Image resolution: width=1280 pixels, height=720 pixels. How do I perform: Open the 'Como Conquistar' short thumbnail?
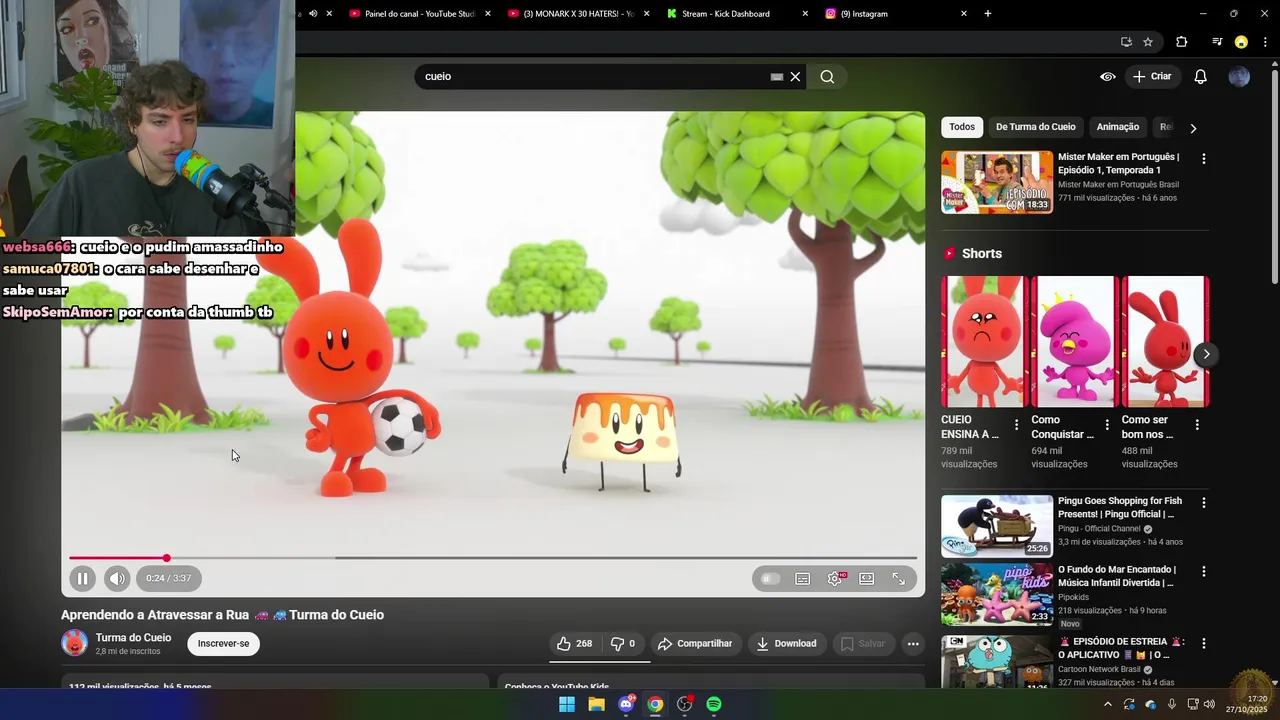1074,341
